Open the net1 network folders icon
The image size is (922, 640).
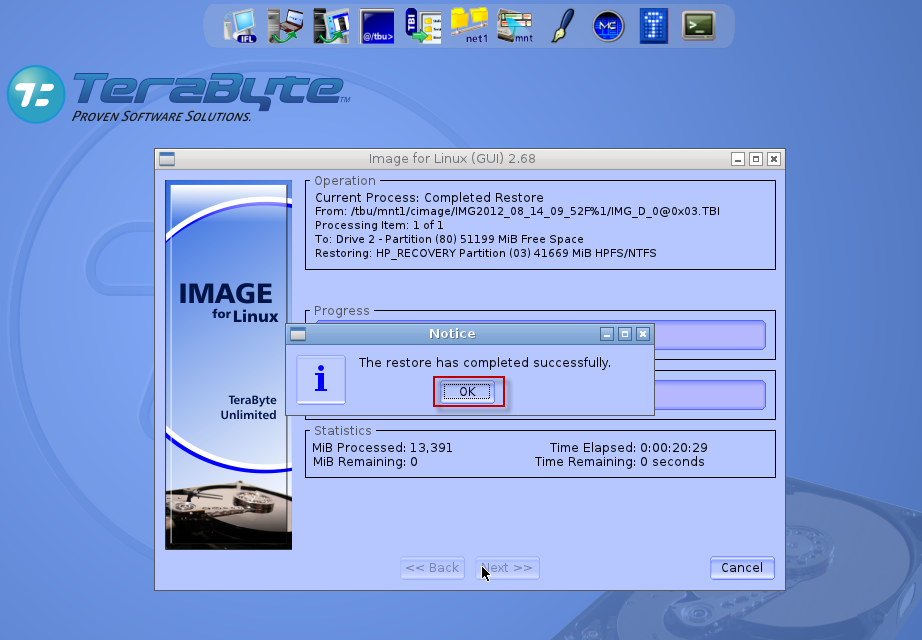tap(469, 26)
